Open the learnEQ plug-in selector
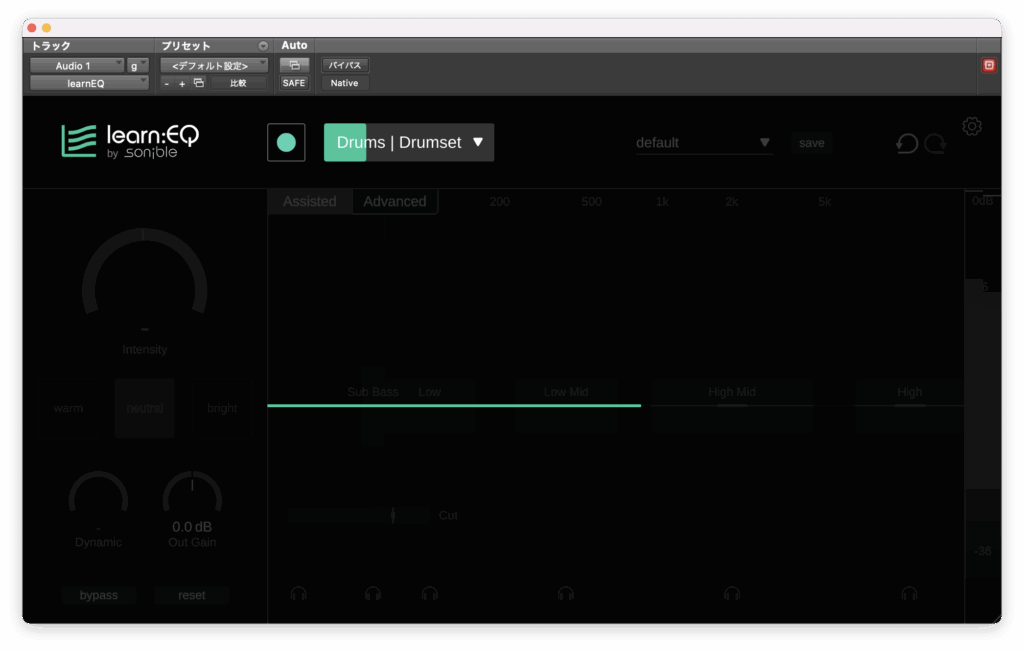Screen dimensions: 1024x650 pyautogui.click(x=89, y=83)
